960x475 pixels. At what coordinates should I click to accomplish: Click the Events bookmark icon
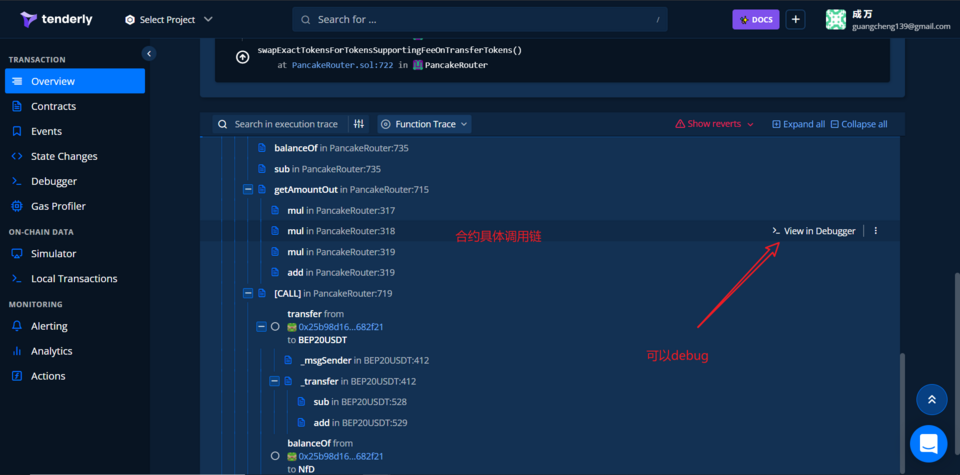click(x=17, y=132)
